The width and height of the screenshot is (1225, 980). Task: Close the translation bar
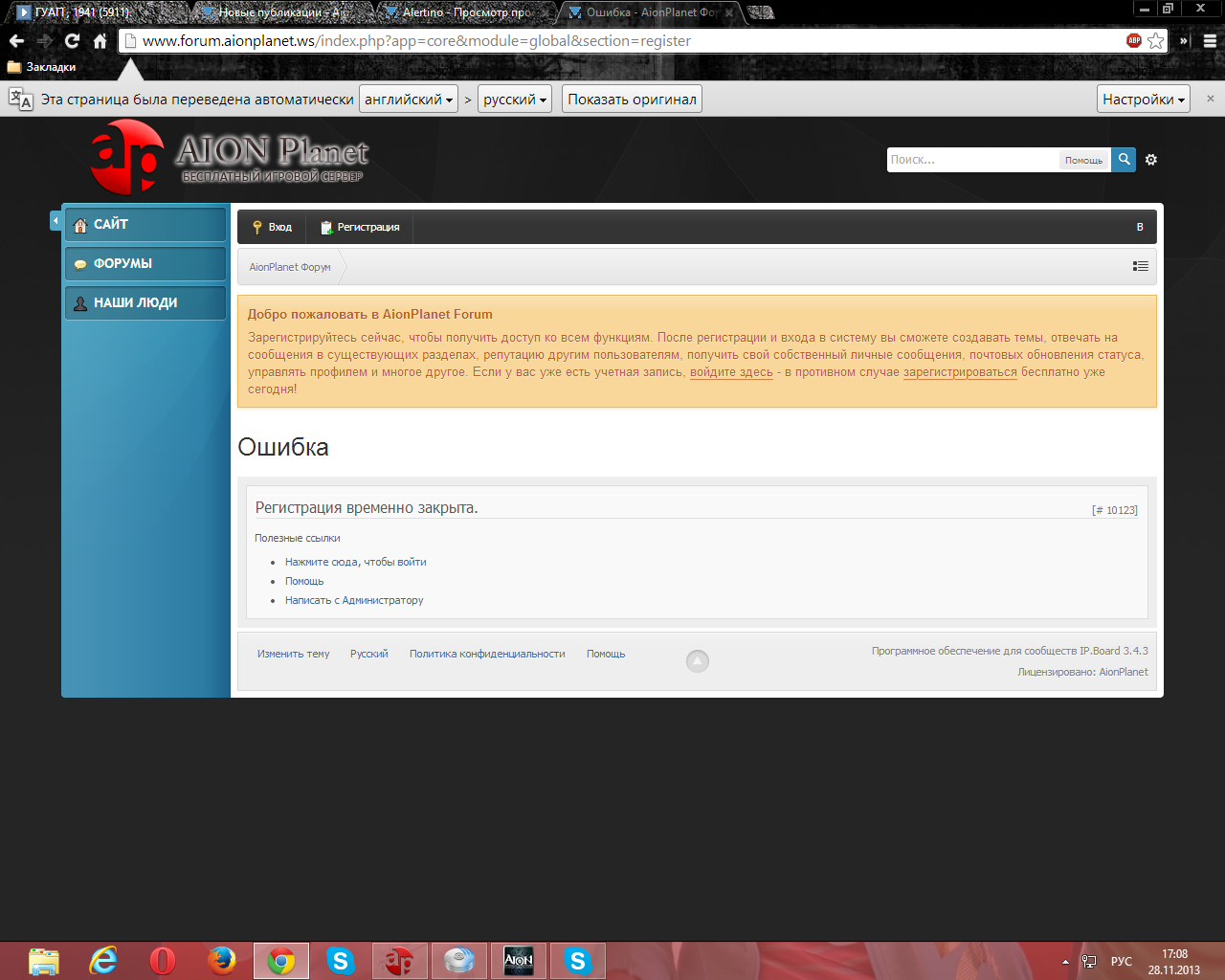(x=1210, y=99)
